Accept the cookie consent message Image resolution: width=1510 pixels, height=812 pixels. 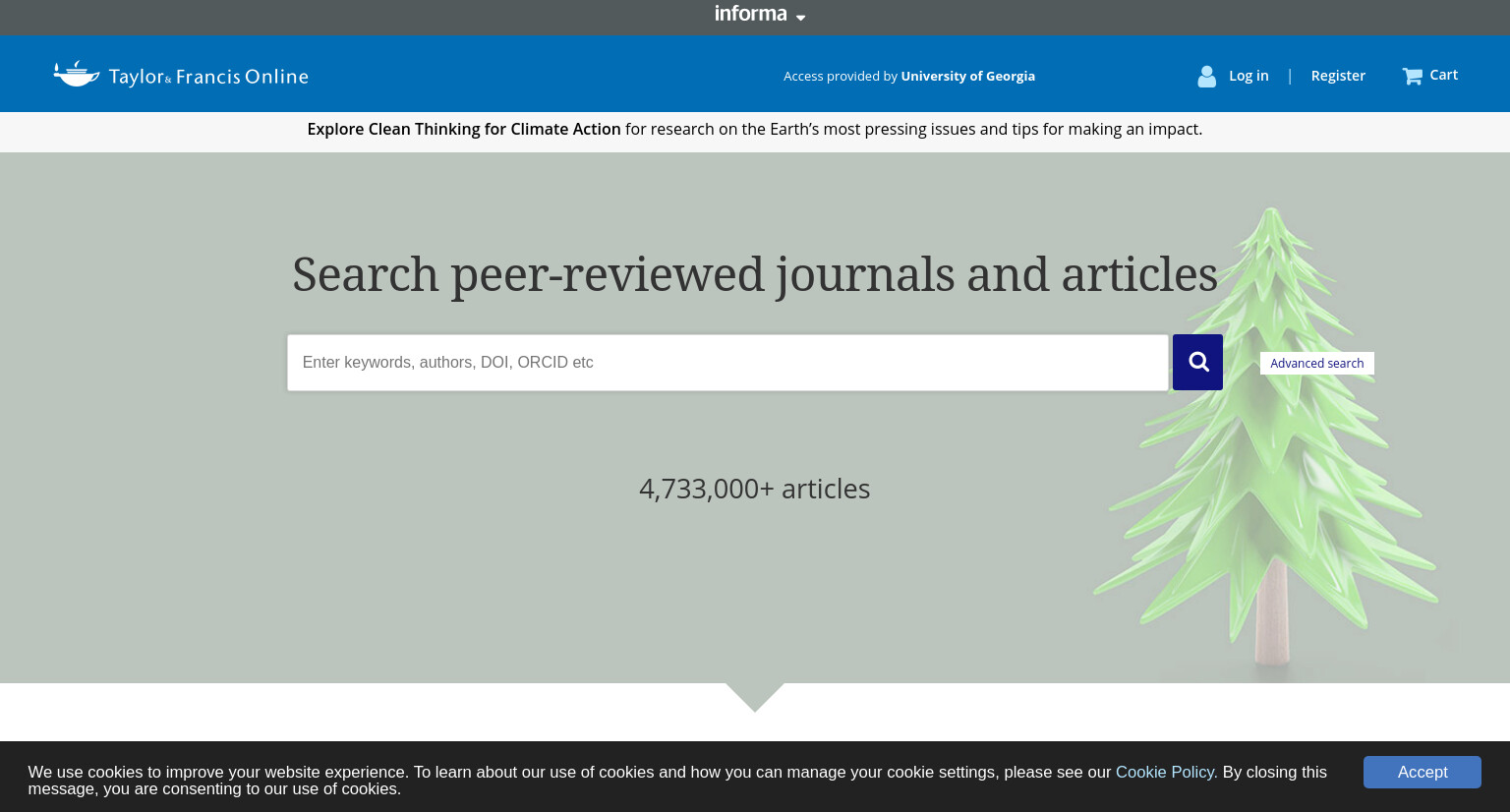click(1422, 772)
